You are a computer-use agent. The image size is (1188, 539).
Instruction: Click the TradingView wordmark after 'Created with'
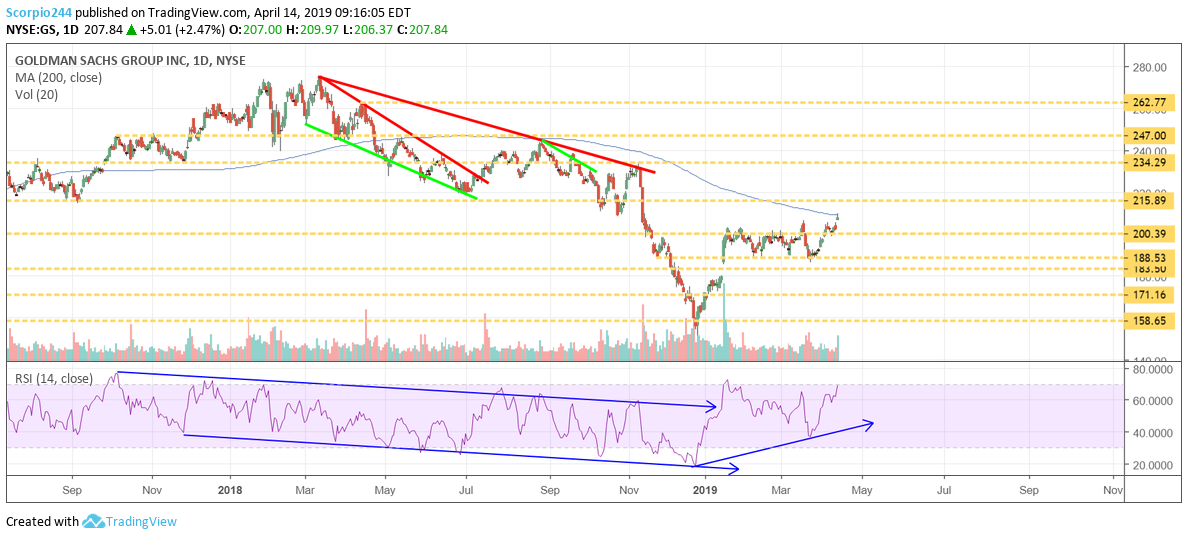click(142, 522)
